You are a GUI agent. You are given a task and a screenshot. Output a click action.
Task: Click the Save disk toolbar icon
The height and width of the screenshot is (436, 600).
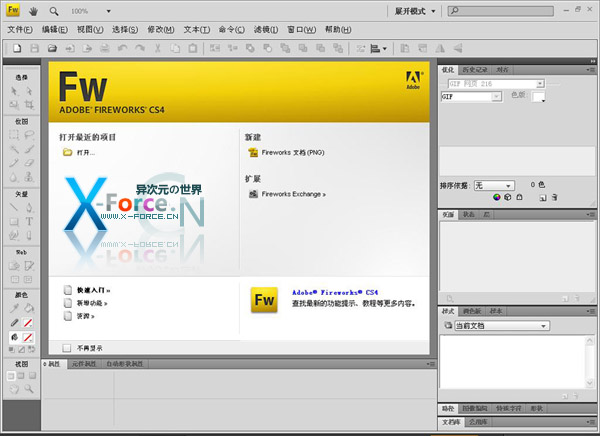[34, 48]
